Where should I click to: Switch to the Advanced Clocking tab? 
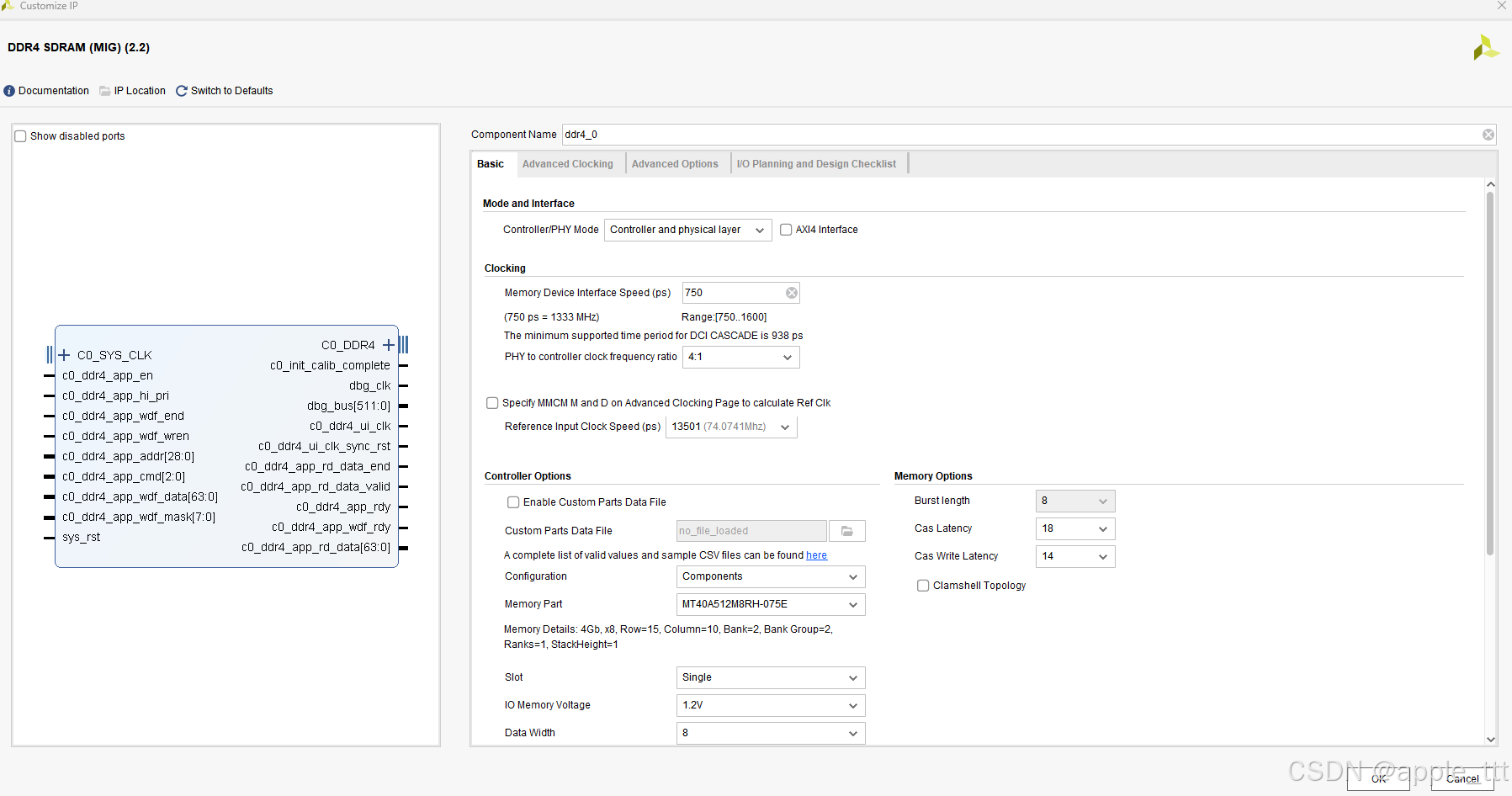568,164
